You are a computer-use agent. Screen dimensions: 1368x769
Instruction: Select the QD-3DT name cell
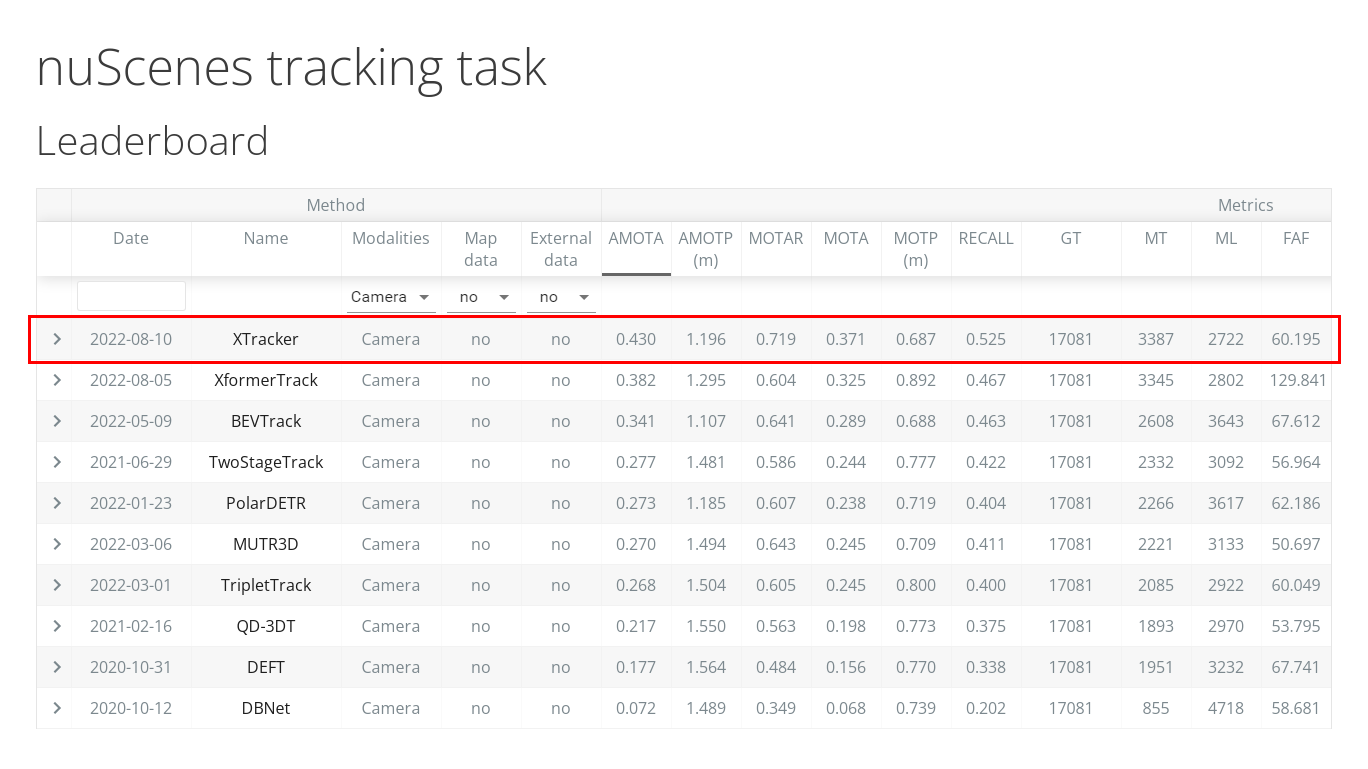(266, 626)
